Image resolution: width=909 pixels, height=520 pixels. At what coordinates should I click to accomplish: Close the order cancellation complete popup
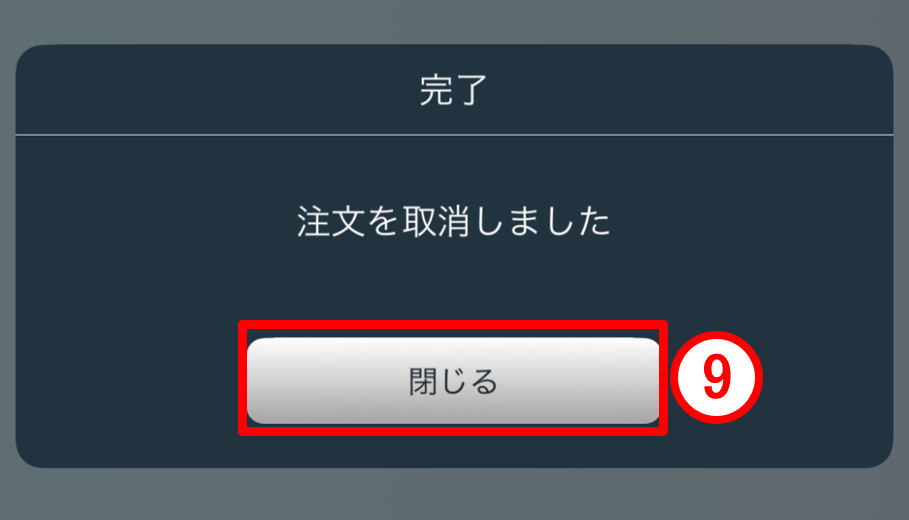pyautogui.click(x=453, y=380)
